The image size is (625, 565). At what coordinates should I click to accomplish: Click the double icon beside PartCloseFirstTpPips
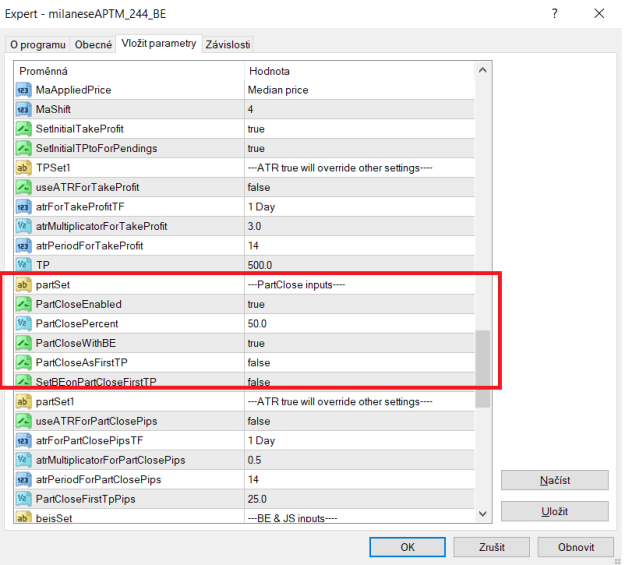tap(23, 499)
